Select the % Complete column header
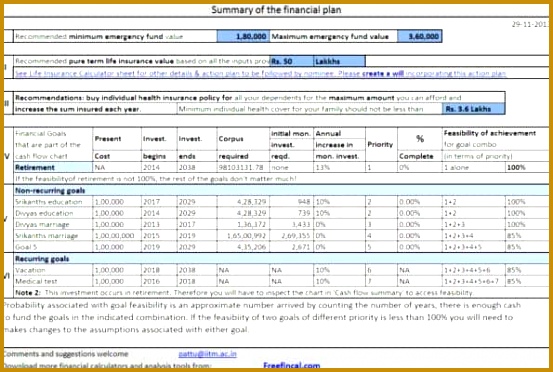Screen dimensions: 553x372 coord(420,145)
